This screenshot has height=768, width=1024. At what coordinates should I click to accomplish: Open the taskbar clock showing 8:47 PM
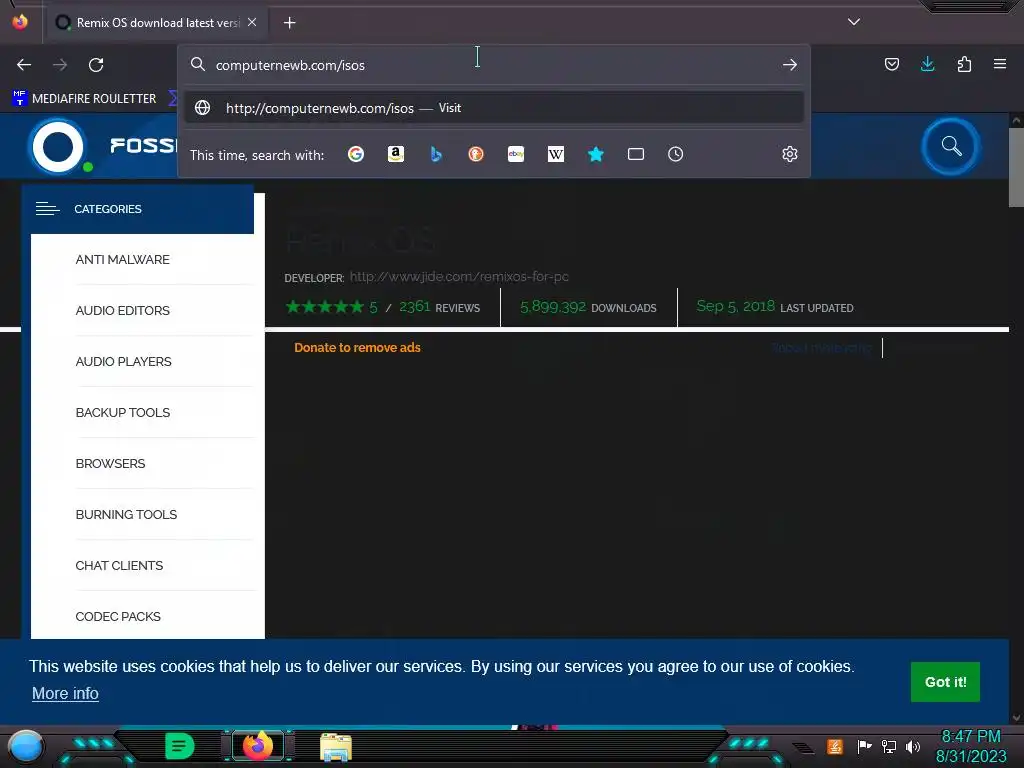click(970, 746)
